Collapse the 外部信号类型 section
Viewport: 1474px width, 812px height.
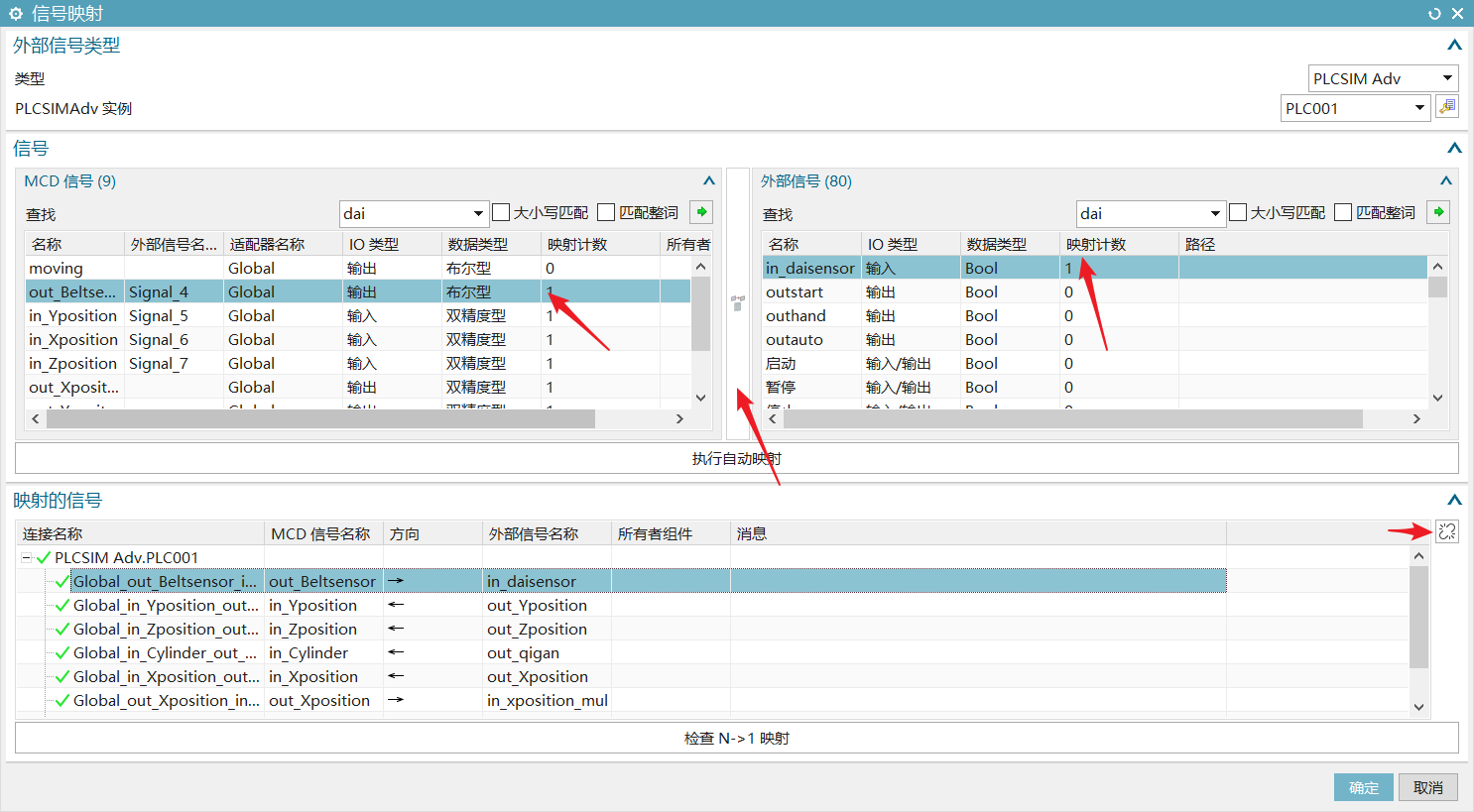(x=1454, y=45)
